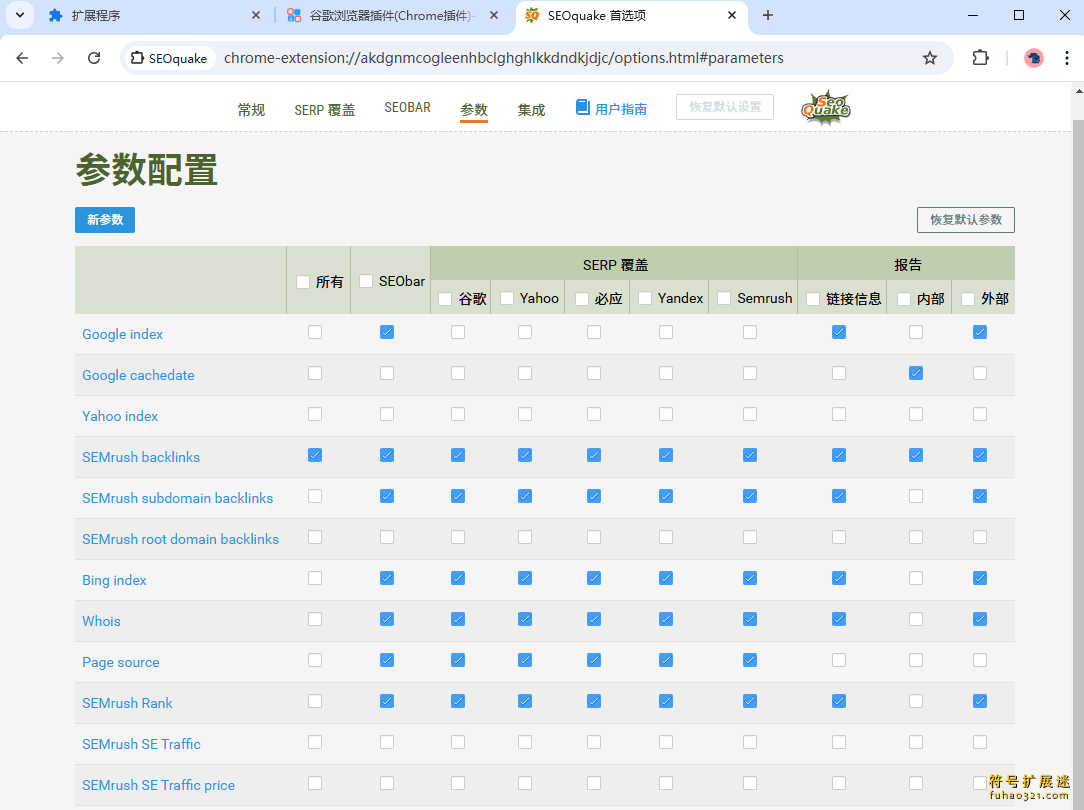The image size is (1084, 810).
Task: Bookmark this page with the star icon
Action: pos(930,58)
